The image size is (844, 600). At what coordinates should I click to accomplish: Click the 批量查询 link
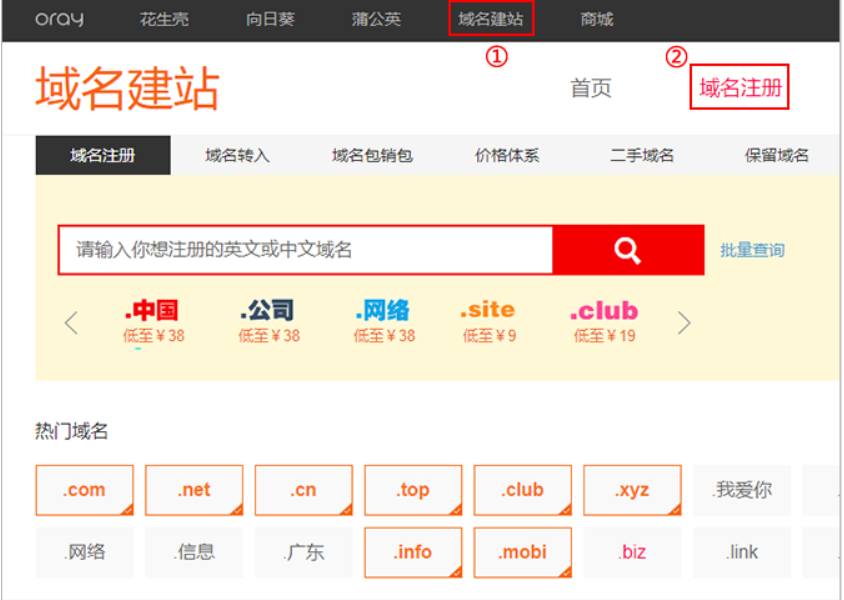click(752, 250)
